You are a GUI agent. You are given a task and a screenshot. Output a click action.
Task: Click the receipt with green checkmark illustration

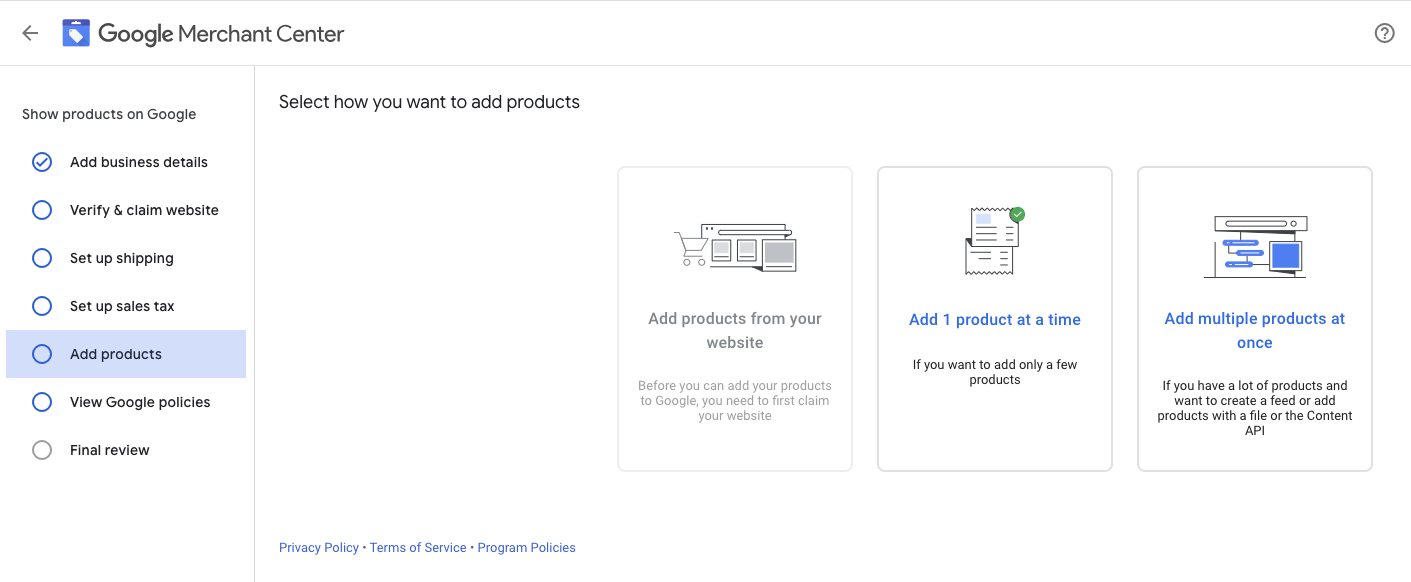coord(995,241)
